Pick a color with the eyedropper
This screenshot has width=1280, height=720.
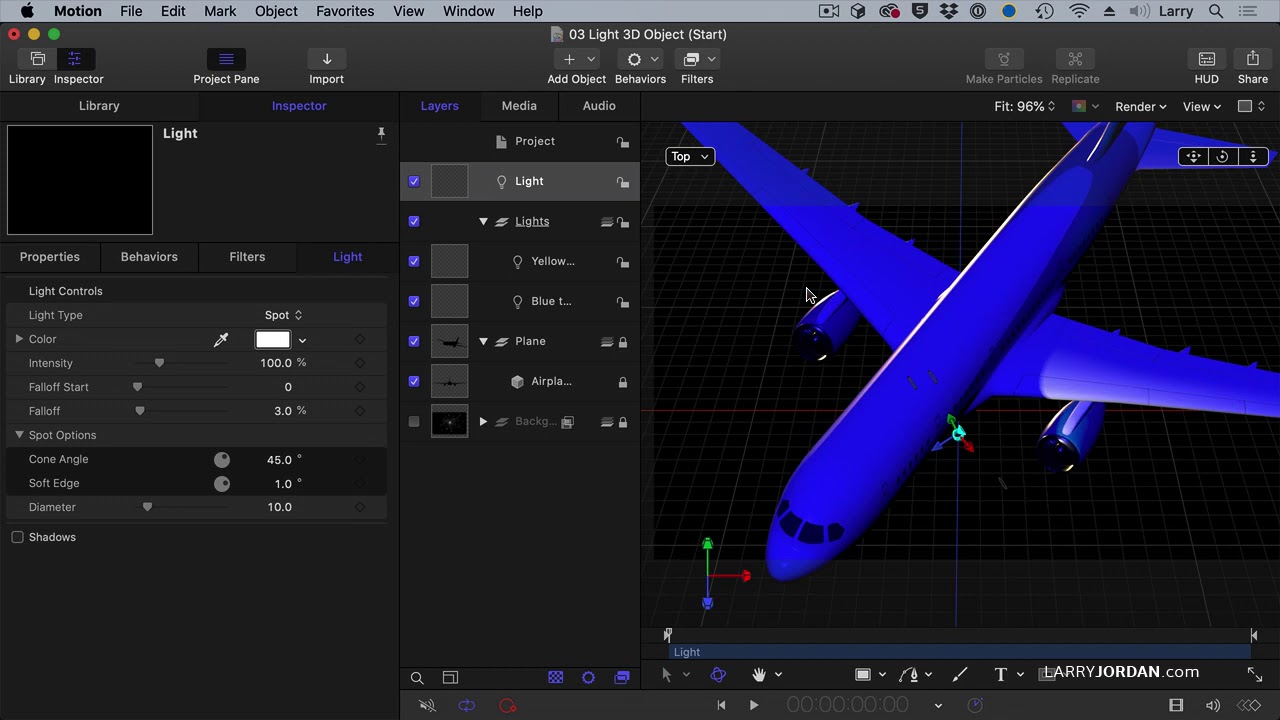click(221, 340)
